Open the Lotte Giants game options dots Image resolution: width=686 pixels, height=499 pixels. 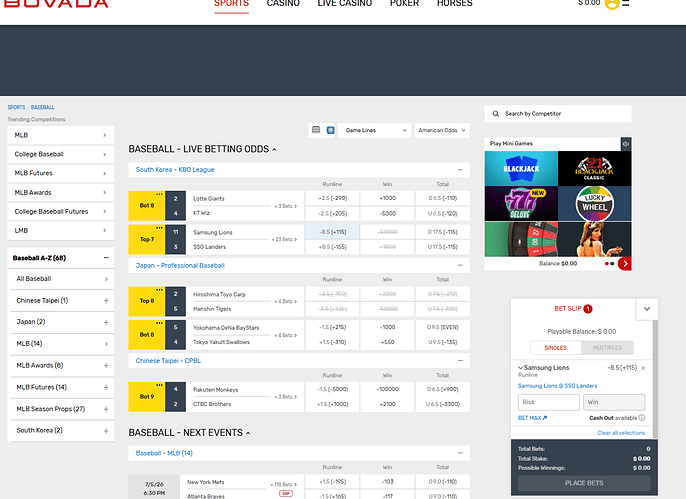coord(159,194)
